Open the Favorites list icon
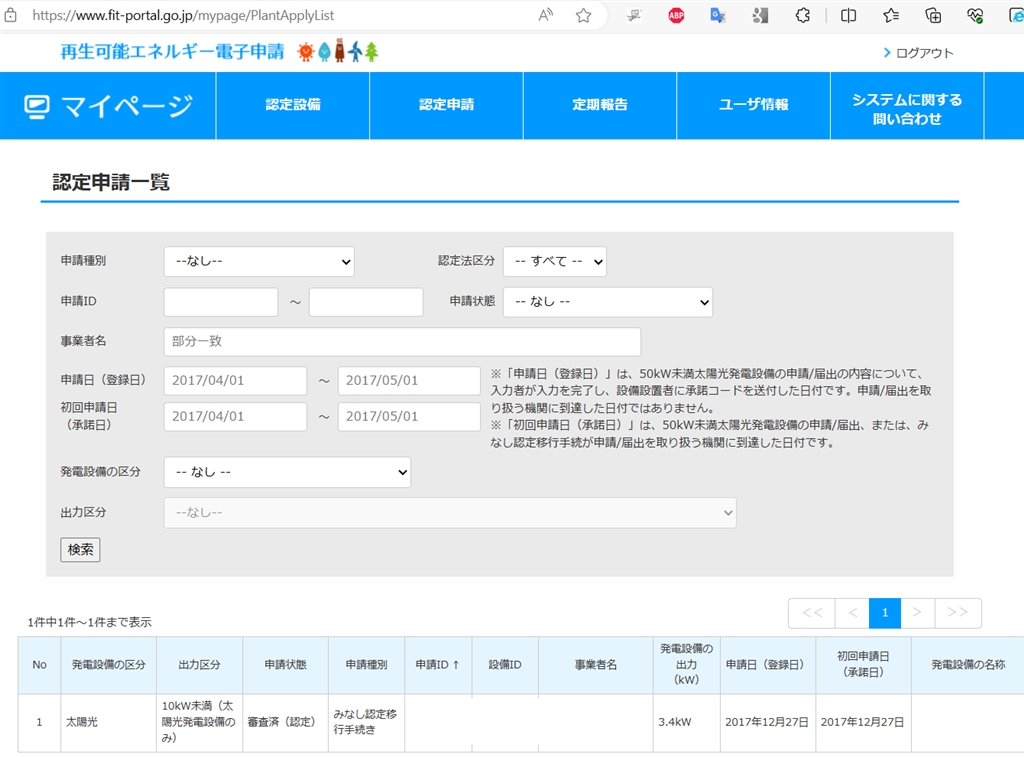1024x757 pixels. 891,15
